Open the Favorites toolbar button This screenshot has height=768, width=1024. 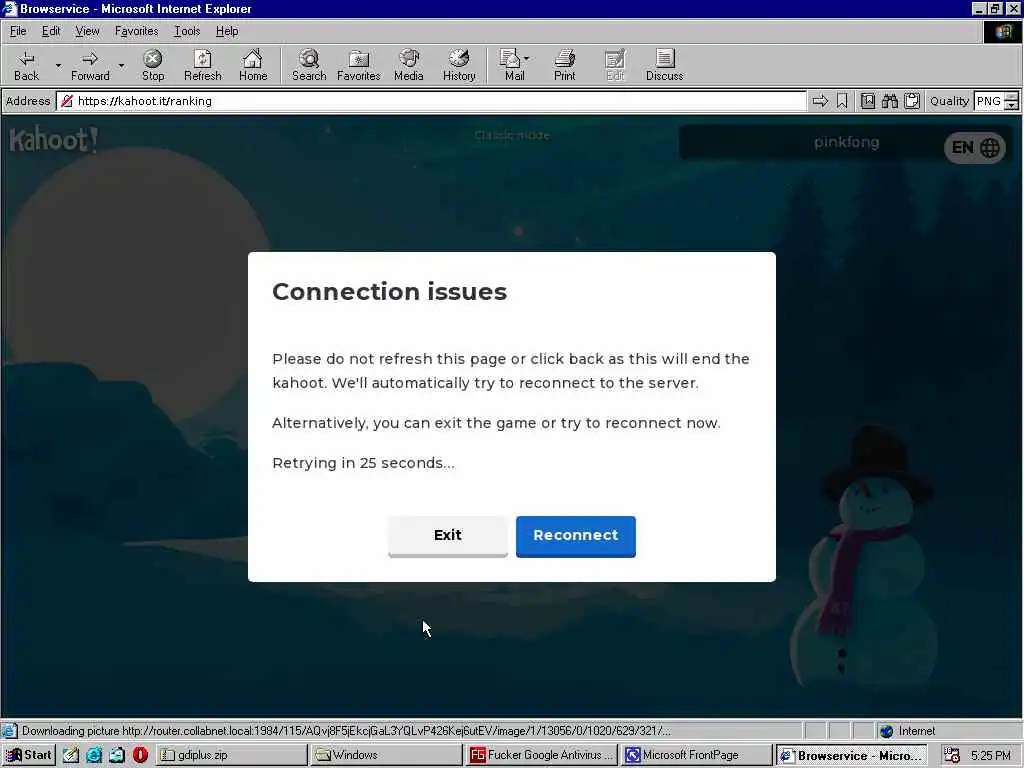359,66
